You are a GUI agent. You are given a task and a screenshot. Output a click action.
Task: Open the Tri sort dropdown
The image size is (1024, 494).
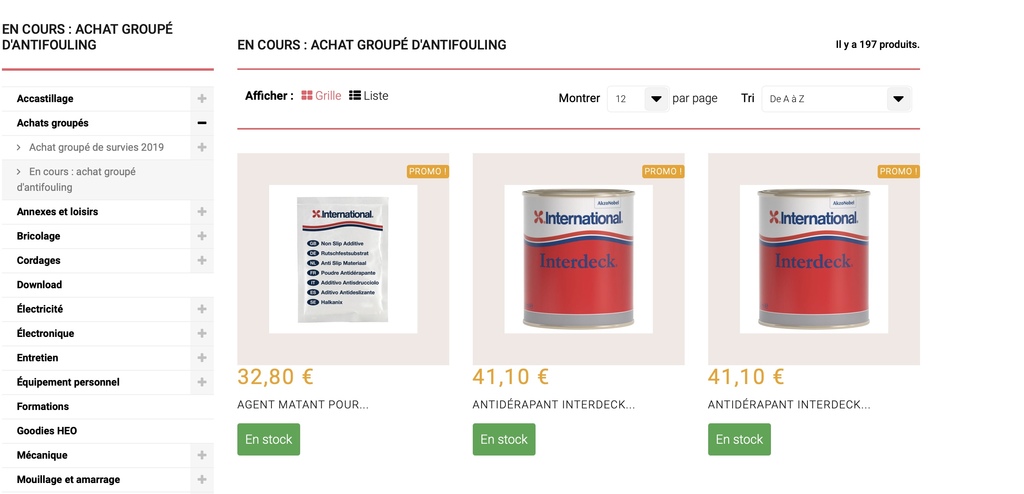click(837, 99)
